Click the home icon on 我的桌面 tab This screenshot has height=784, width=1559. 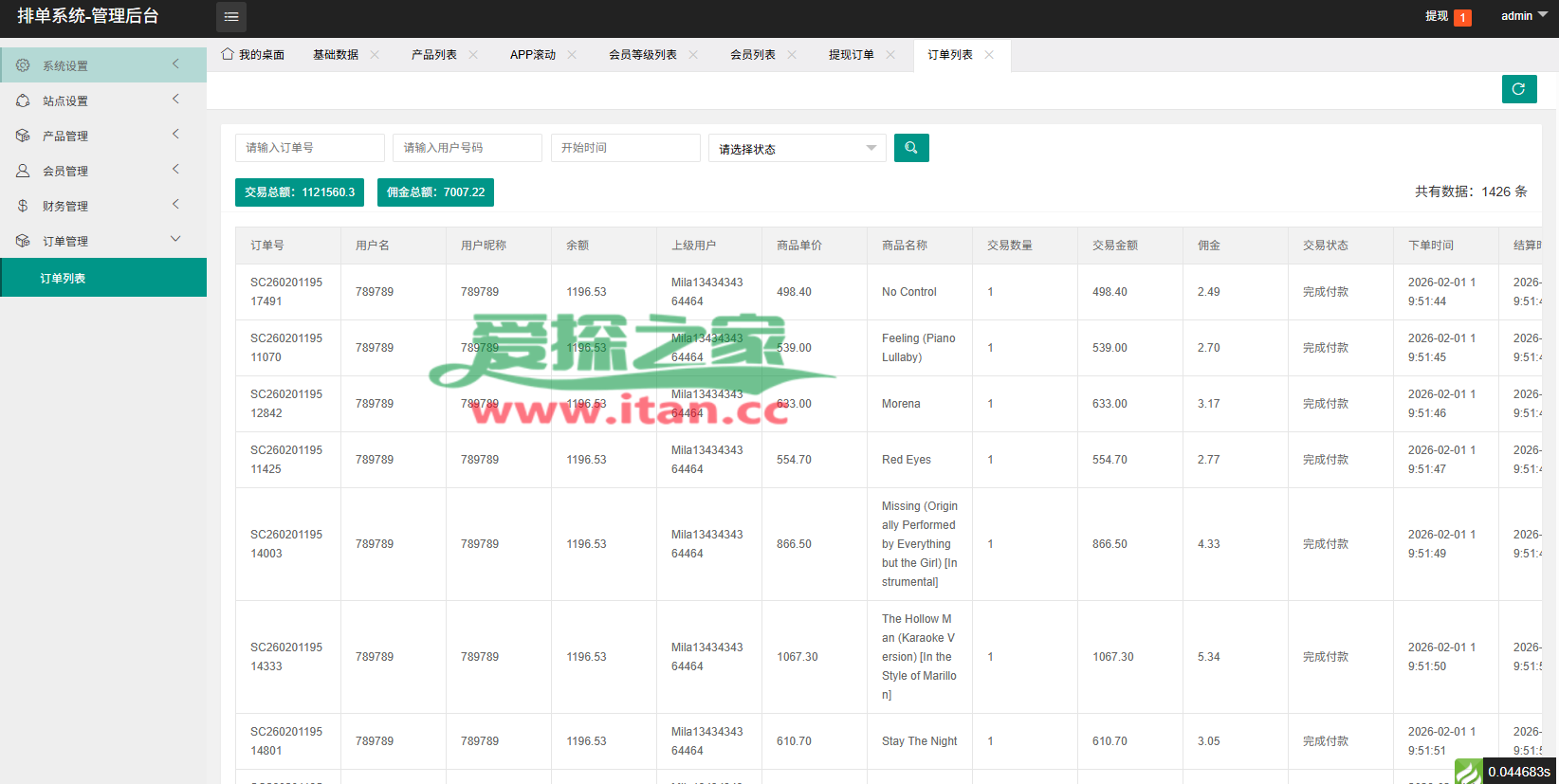coord(228,55)
